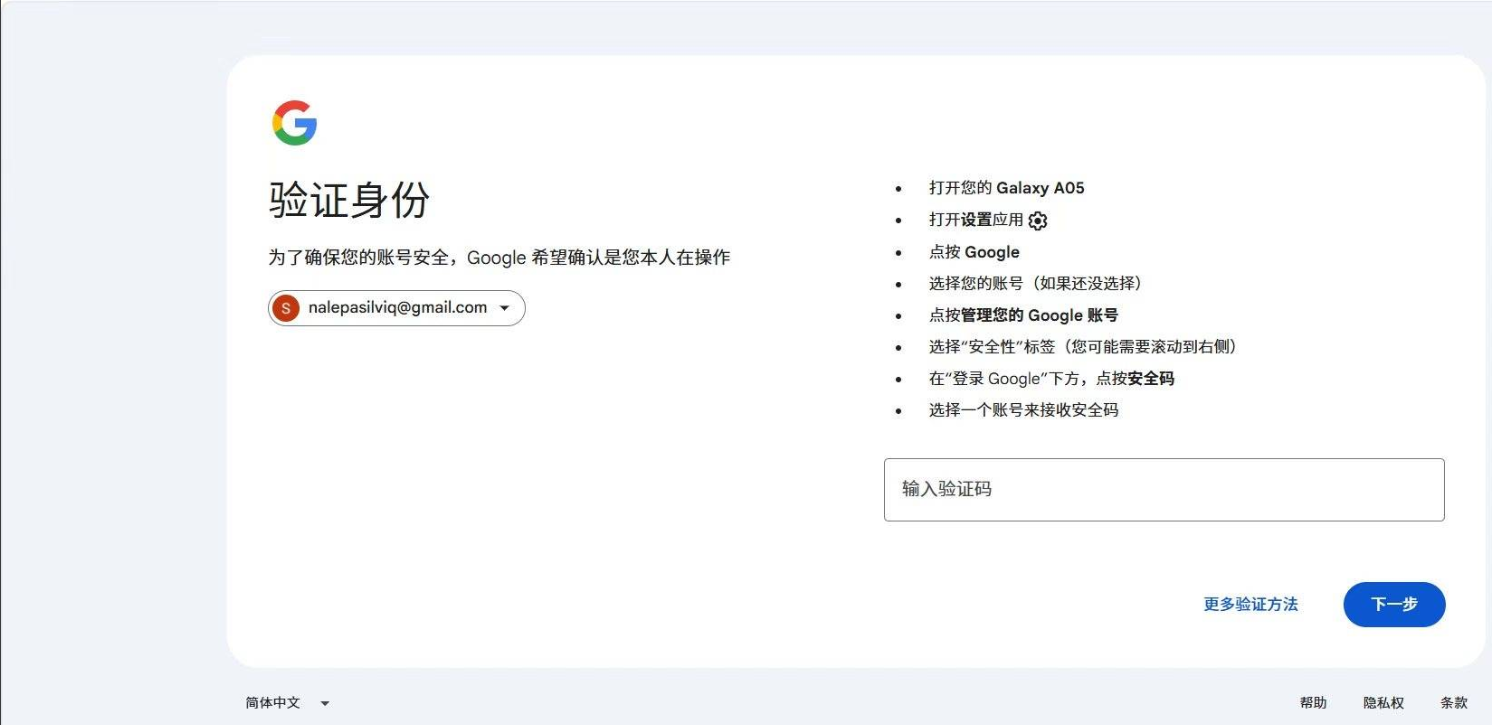This screenshot has height=725, width=1492.
Task: Open the 帮助 footer link
Action: click(x=1313, y=703)
